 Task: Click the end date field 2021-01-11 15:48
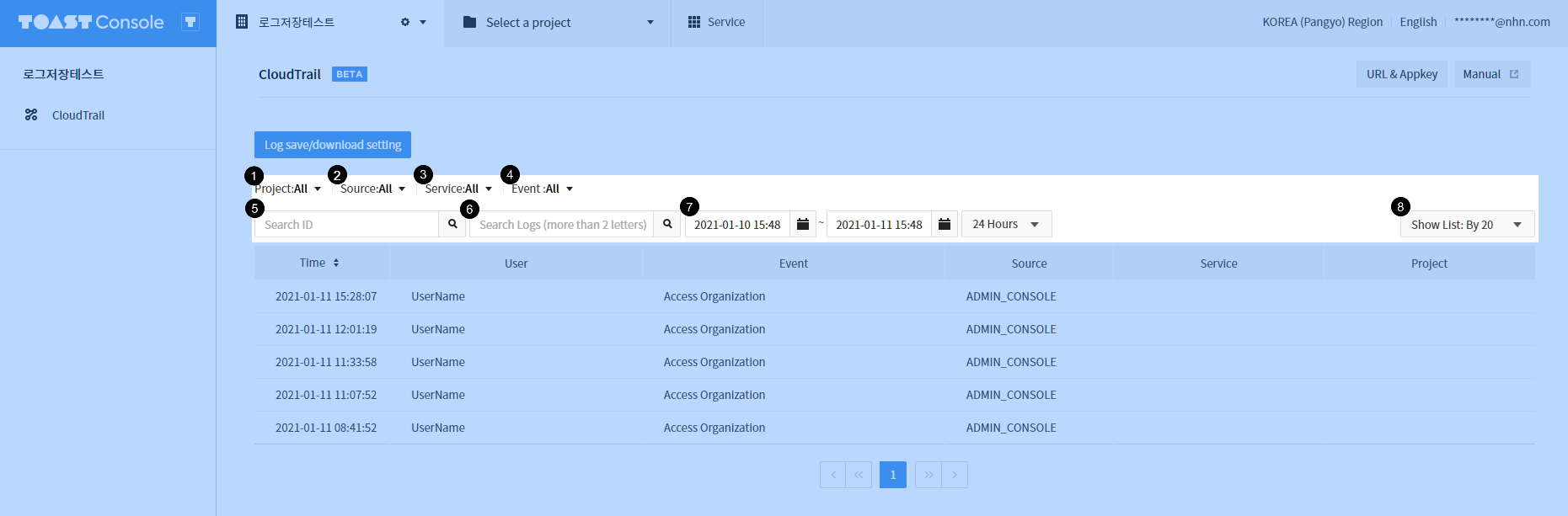point(879,224)
